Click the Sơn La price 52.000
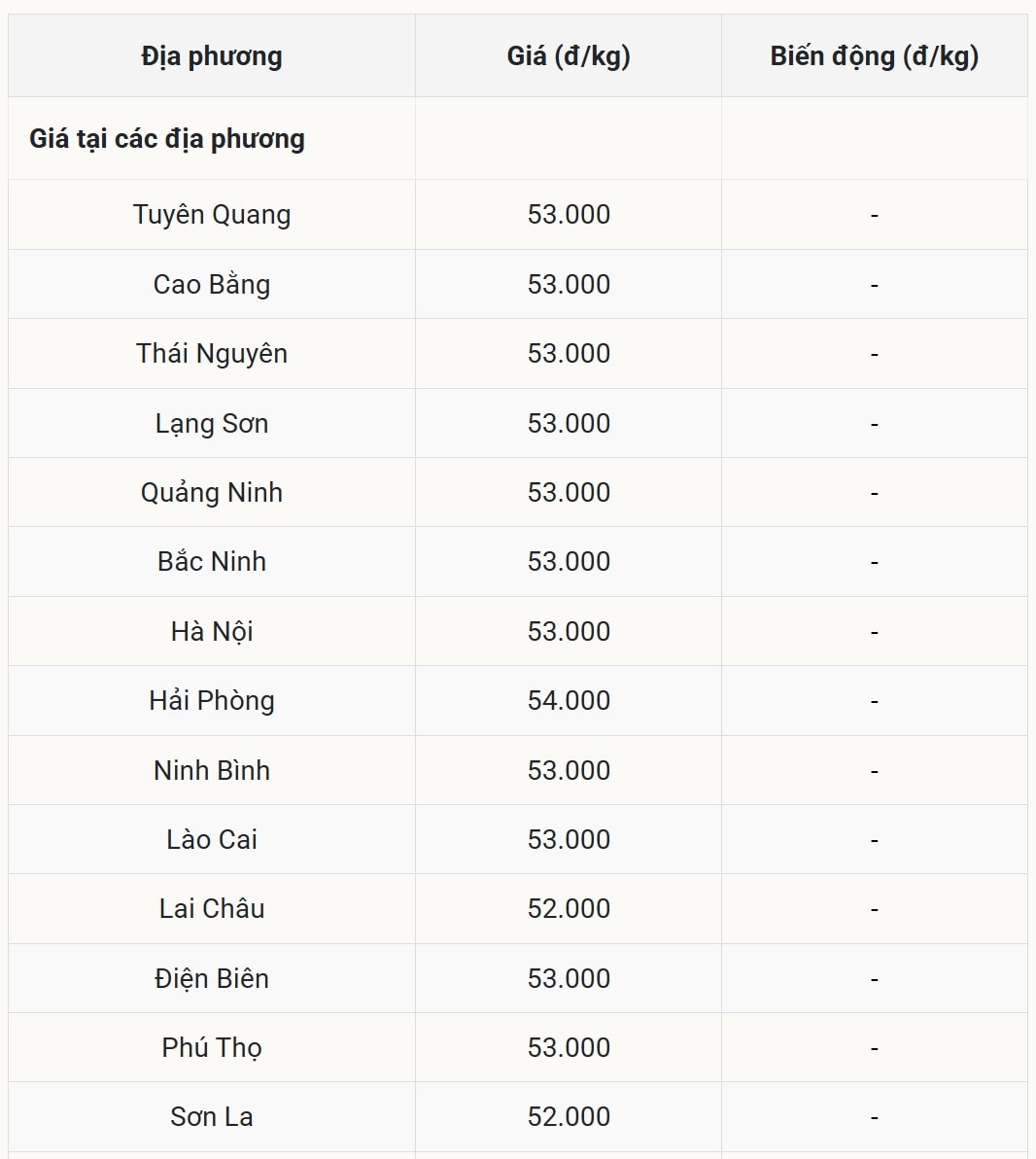The image size is (1036, 1159). pyautogui.click(x=569, y=1117)
